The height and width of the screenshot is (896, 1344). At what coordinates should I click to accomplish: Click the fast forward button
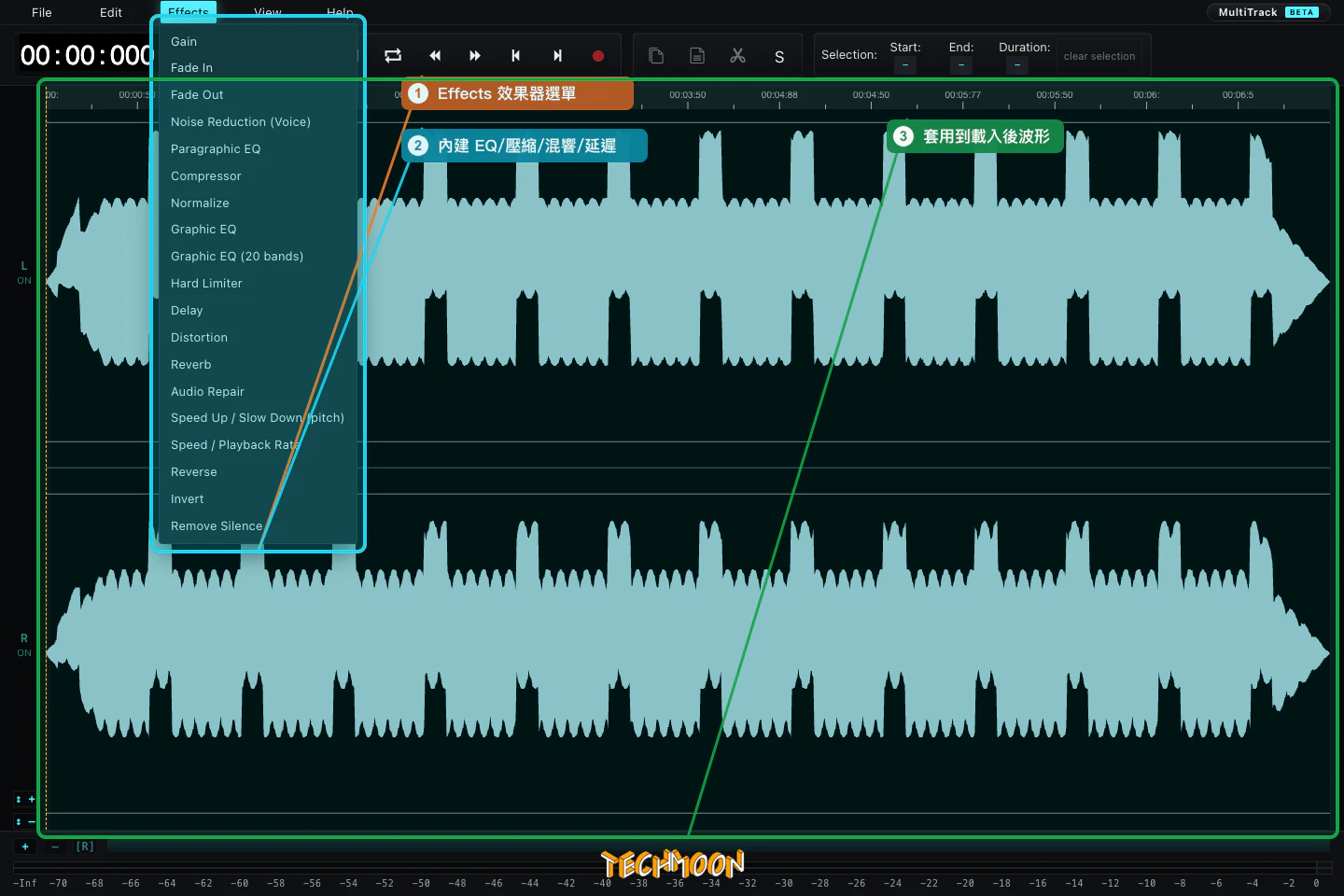click(x=475, y=56)
